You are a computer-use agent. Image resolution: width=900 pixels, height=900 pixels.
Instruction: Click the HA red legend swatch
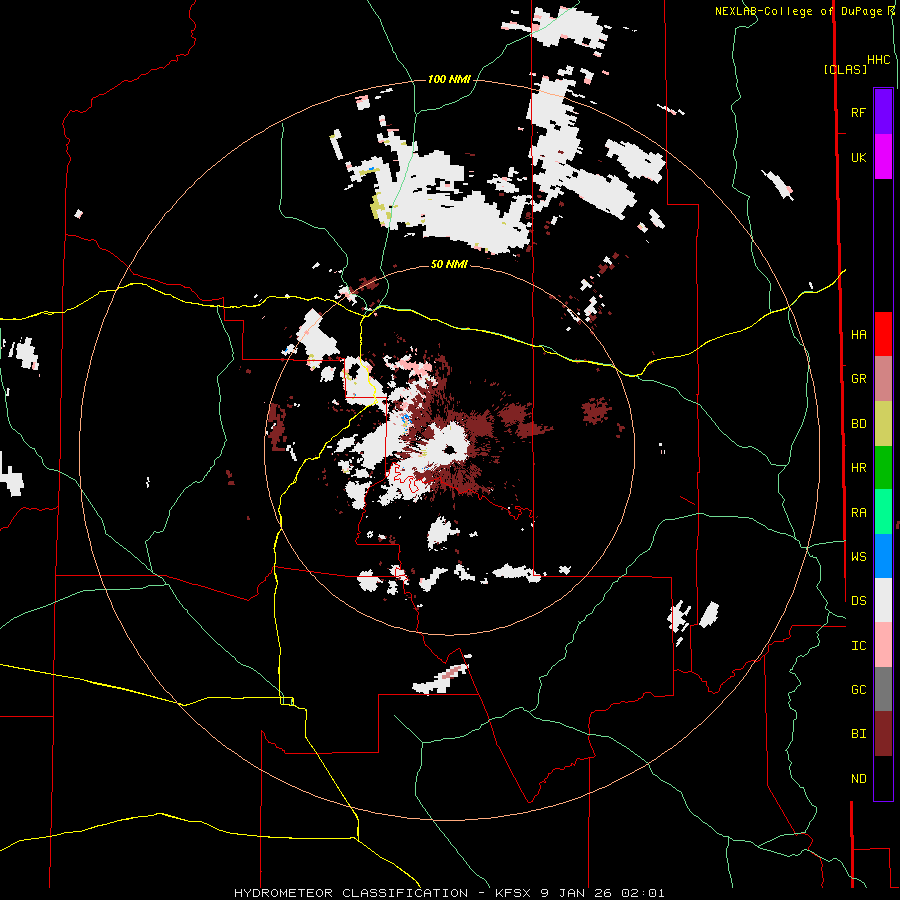pyautogui.click(x=883, y=334)
